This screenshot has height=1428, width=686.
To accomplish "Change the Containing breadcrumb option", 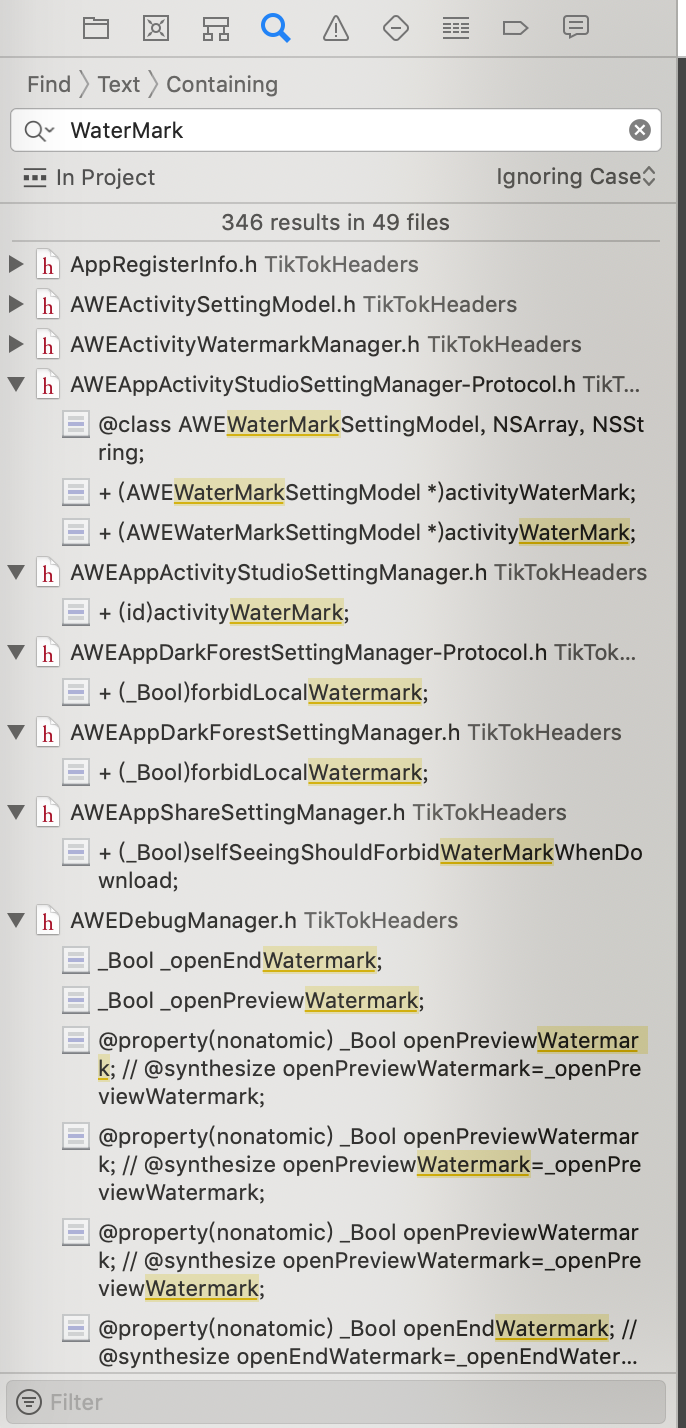I will [x=222, y=84].
